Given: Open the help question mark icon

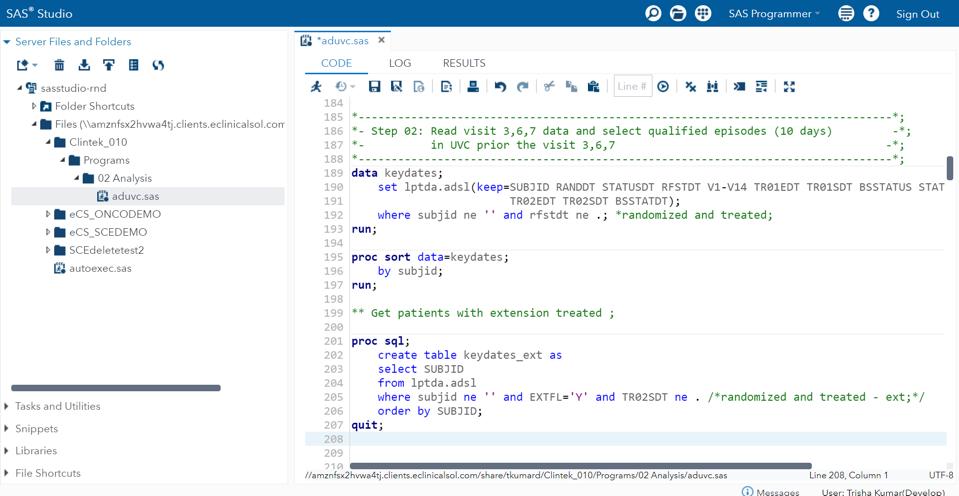Looking at the screenshot, I should pyautogui.click(x=871, y=13).
